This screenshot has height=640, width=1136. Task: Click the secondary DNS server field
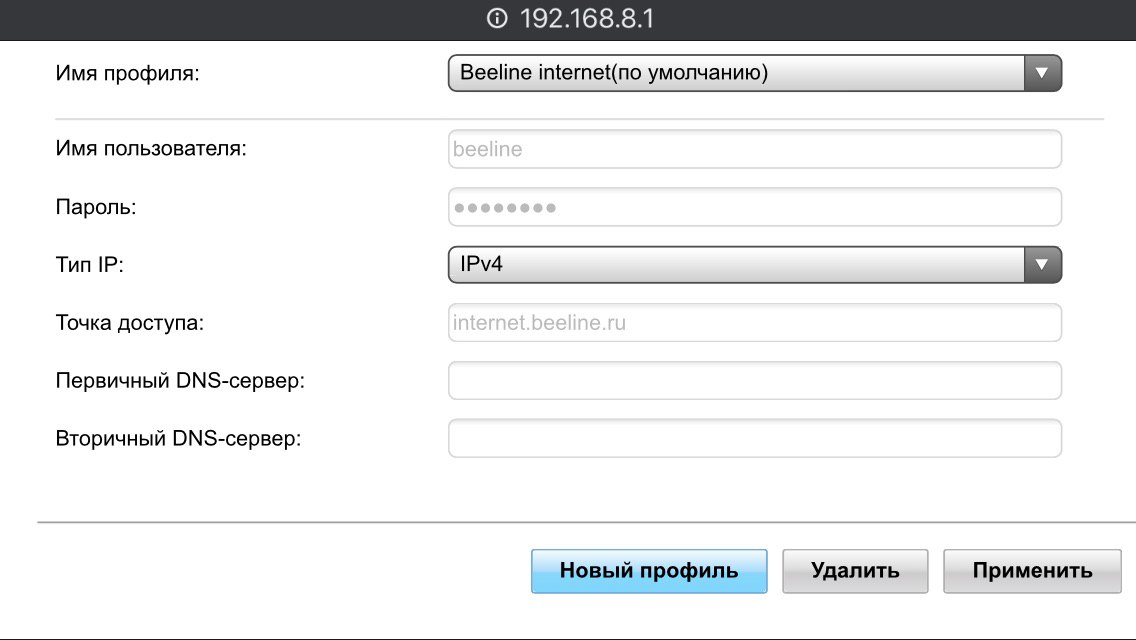point(755,439)
